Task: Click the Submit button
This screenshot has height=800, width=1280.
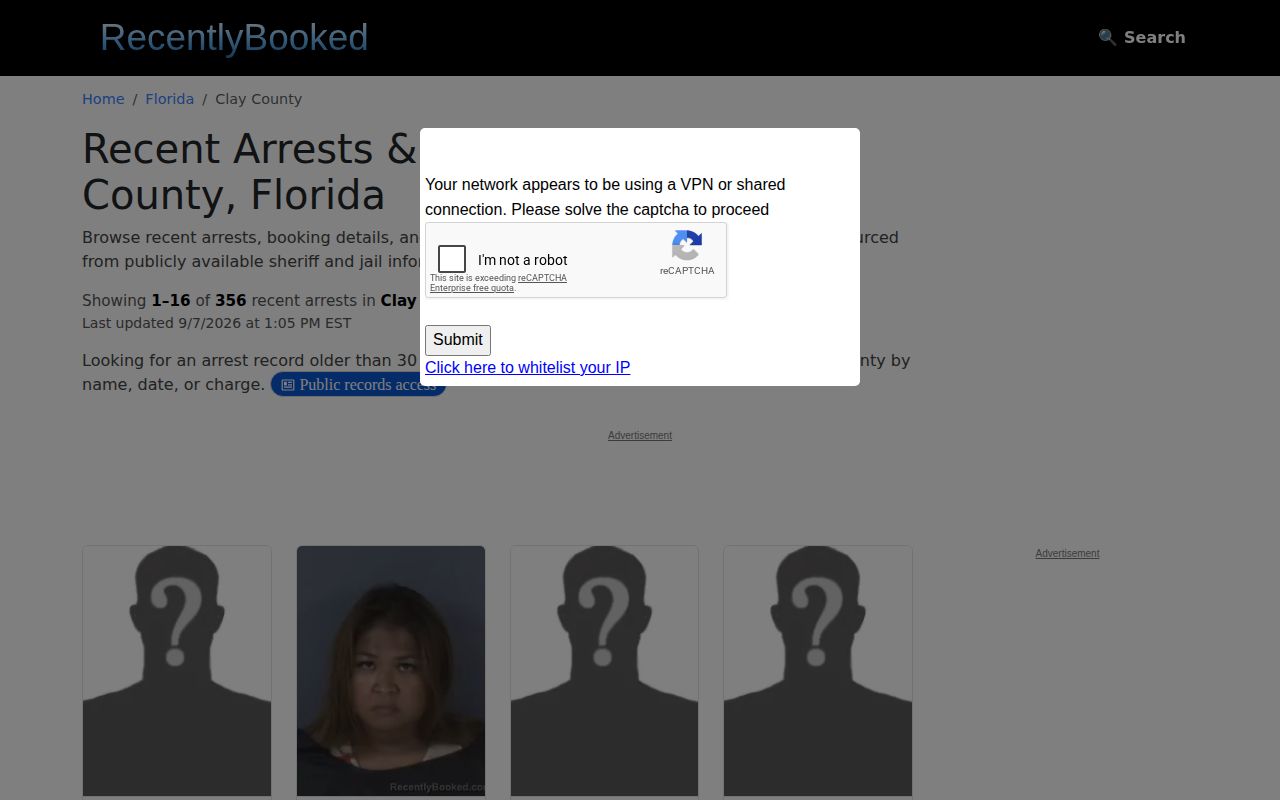Action: click(458, 340)
